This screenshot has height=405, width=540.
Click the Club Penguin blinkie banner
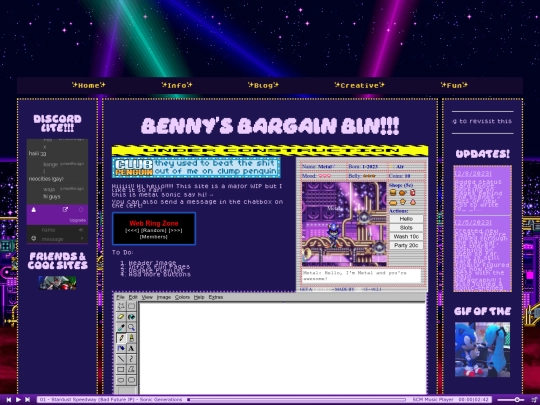coord(196,167)
